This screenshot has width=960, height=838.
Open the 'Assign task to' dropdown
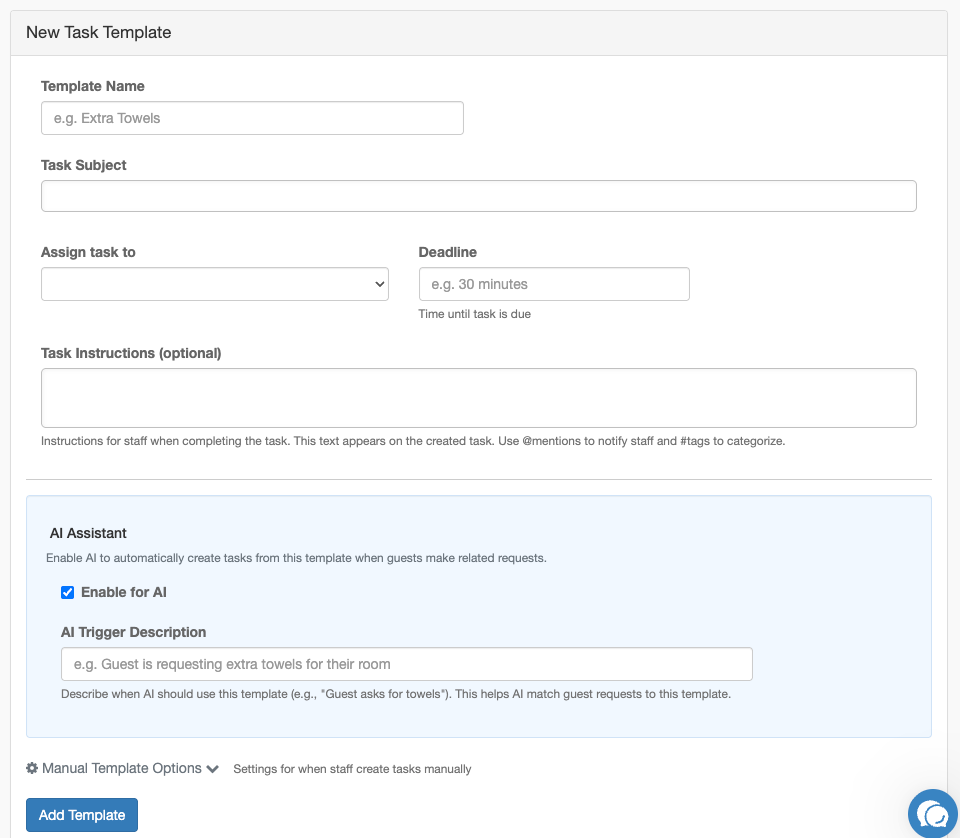(214, 284)
